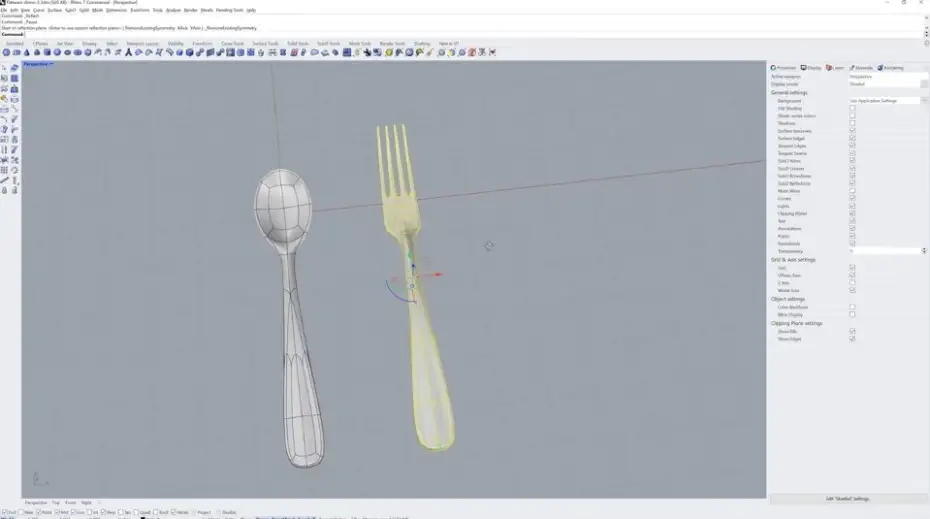
Task: Switch to the Drafting toolbar tab
Action: click(422, 44)
